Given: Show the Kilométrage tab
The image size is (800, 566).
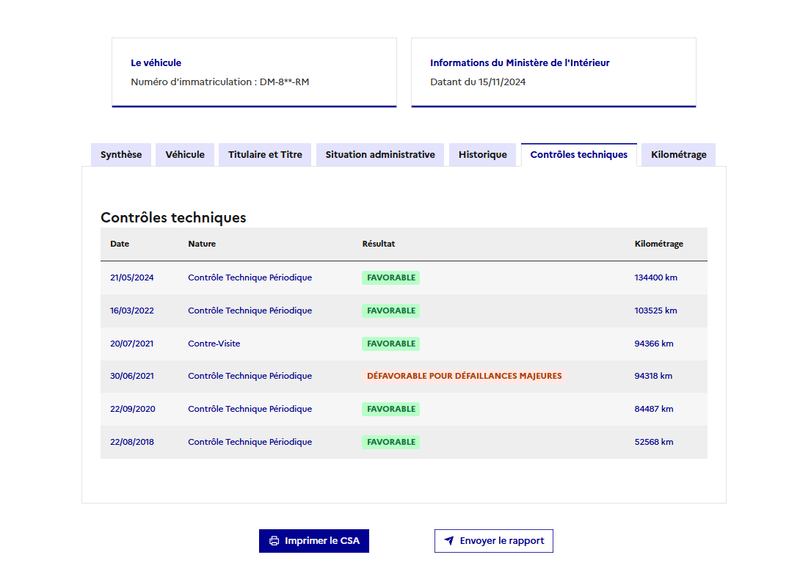Looking at the screenshot, I should tap(679, 155).
